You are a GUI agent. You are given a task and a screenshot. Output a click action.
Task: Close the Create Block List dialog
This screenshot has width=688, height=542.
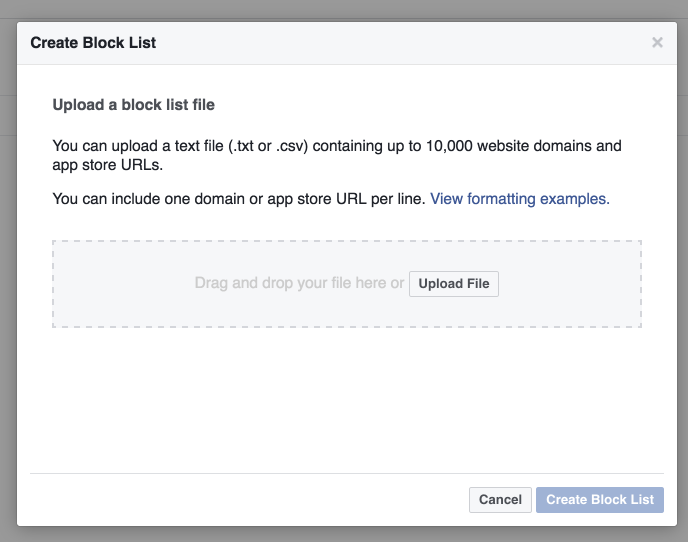(x=657, y=43)
